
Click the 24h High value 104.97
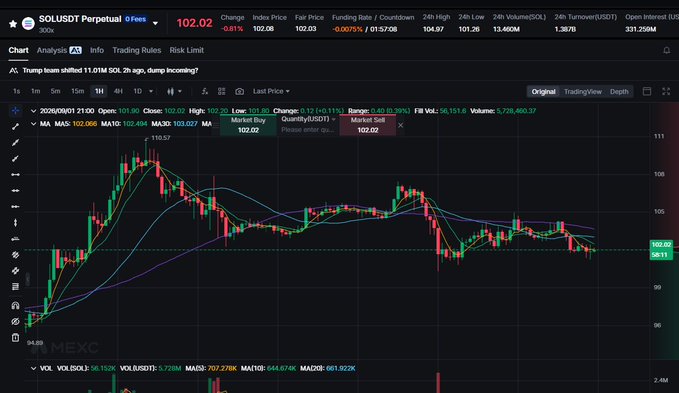point(433,29)
